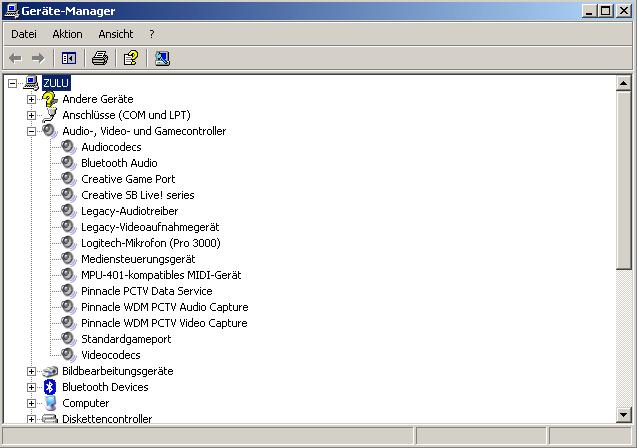The height and width of the screenshot is (448, 637).
Task: Open the Aktion menu
Action: (67, 34)
